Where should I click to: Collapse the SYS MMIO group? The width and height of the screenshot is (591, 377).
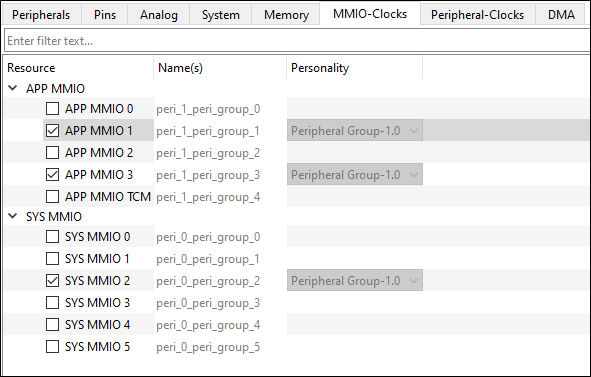click(13, 216)
